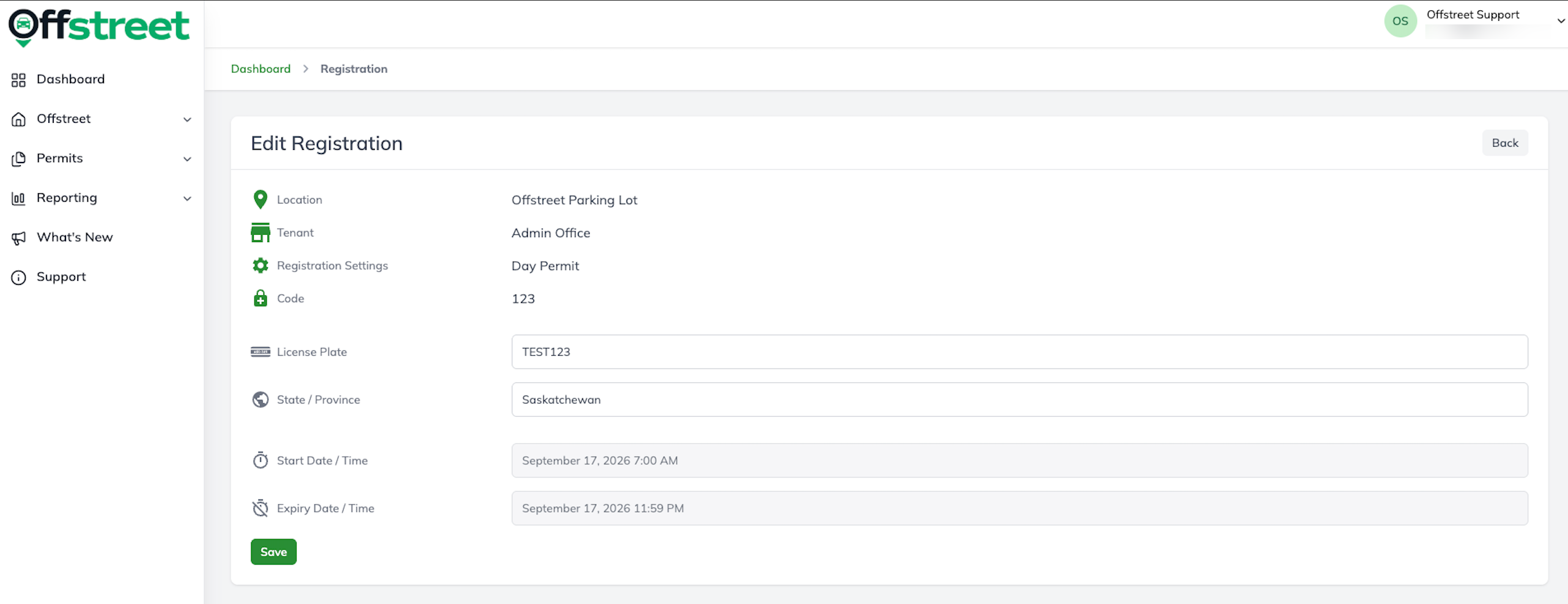Click the Registration Settings gear icon
The width and height of the screenshot is (1568, 604).
261,265
